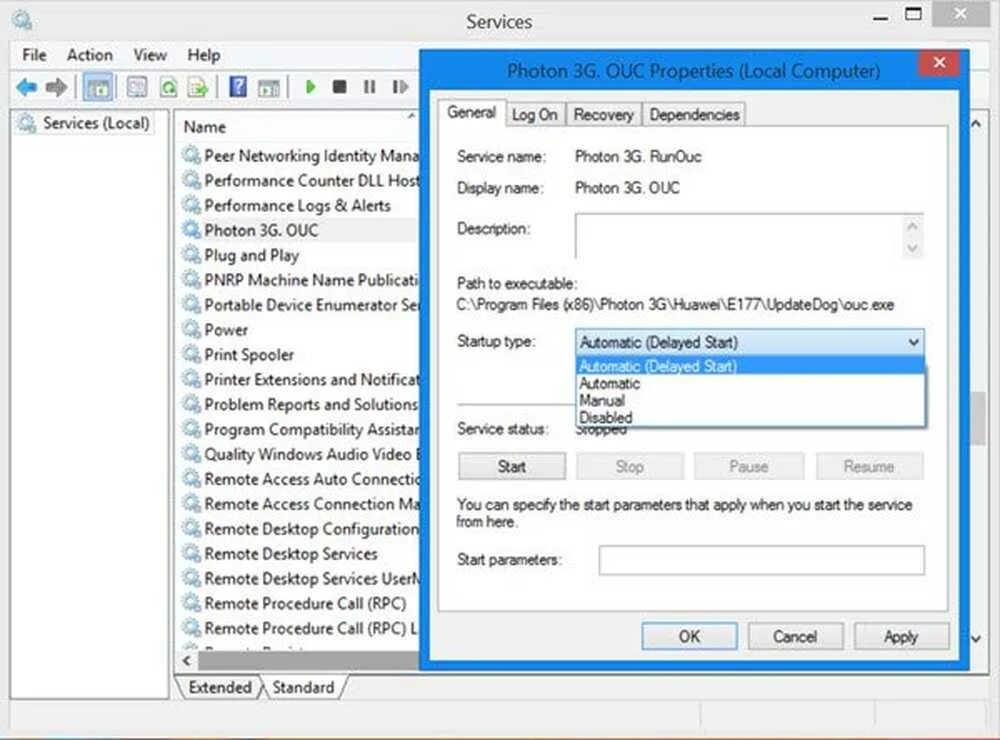Click OK in the Properties dialog

689,637
